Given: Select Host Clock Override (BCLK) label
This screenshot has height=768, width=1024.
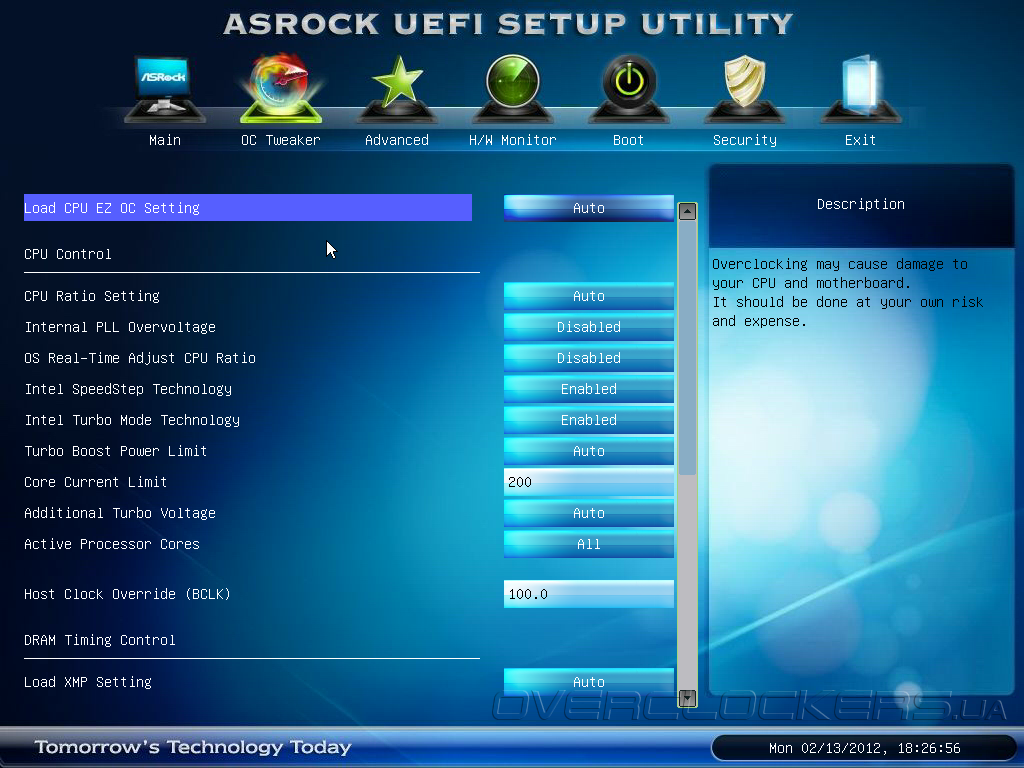Looking at the screenshot, I should (127, 594).
